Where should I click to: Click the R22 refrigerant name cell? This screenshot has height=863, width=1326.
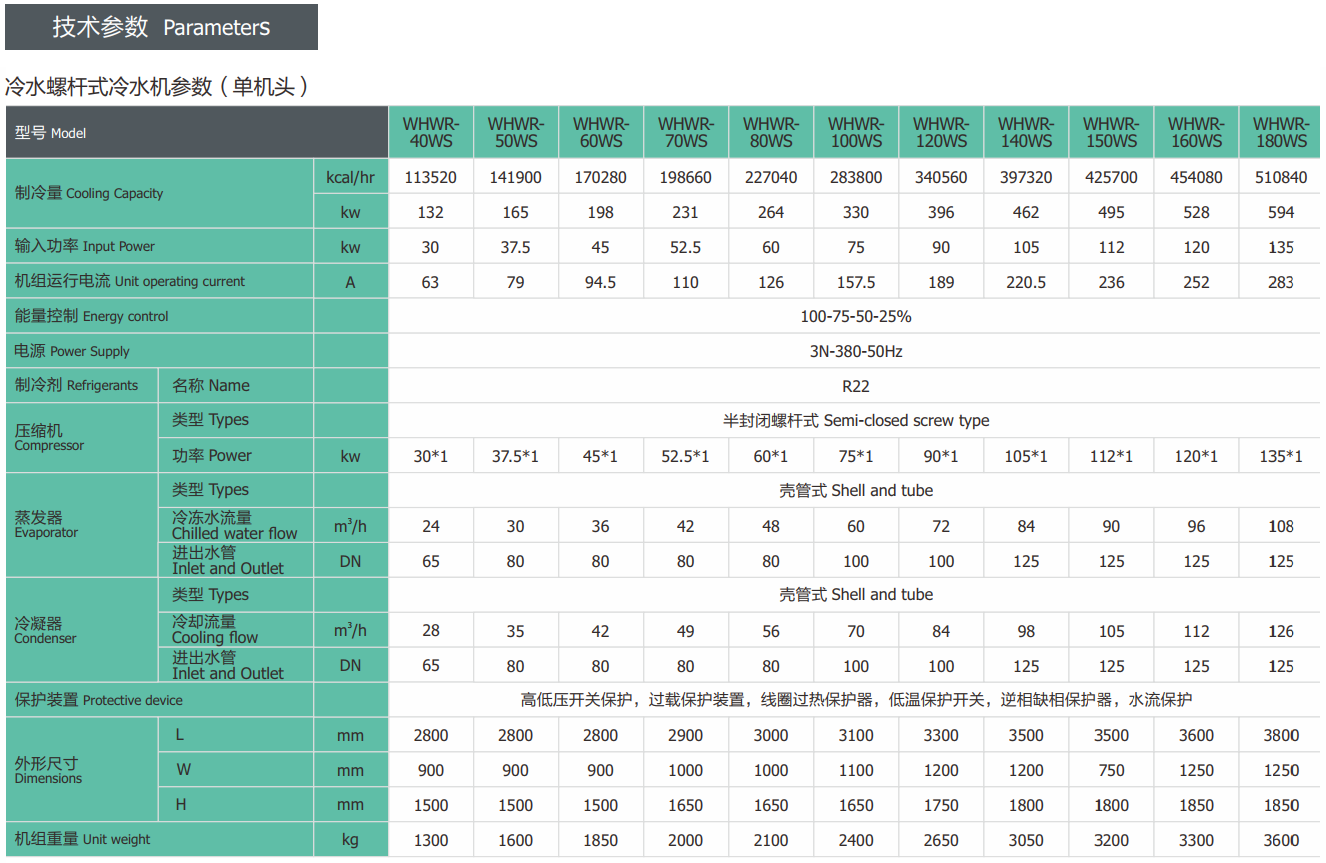855,386
